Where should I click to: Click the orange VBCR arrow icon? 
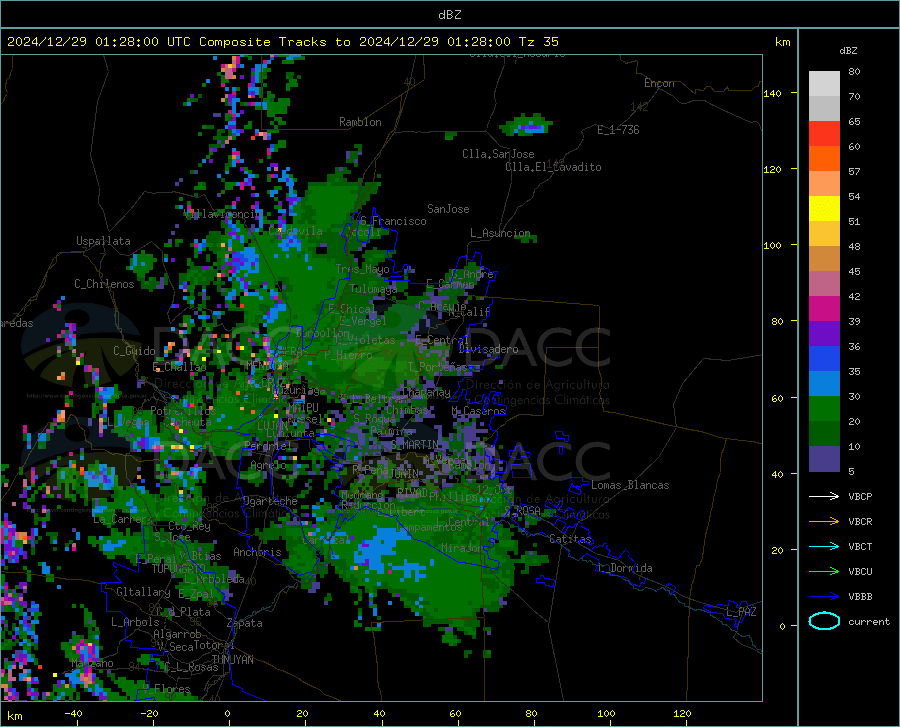tap(824, 522)
